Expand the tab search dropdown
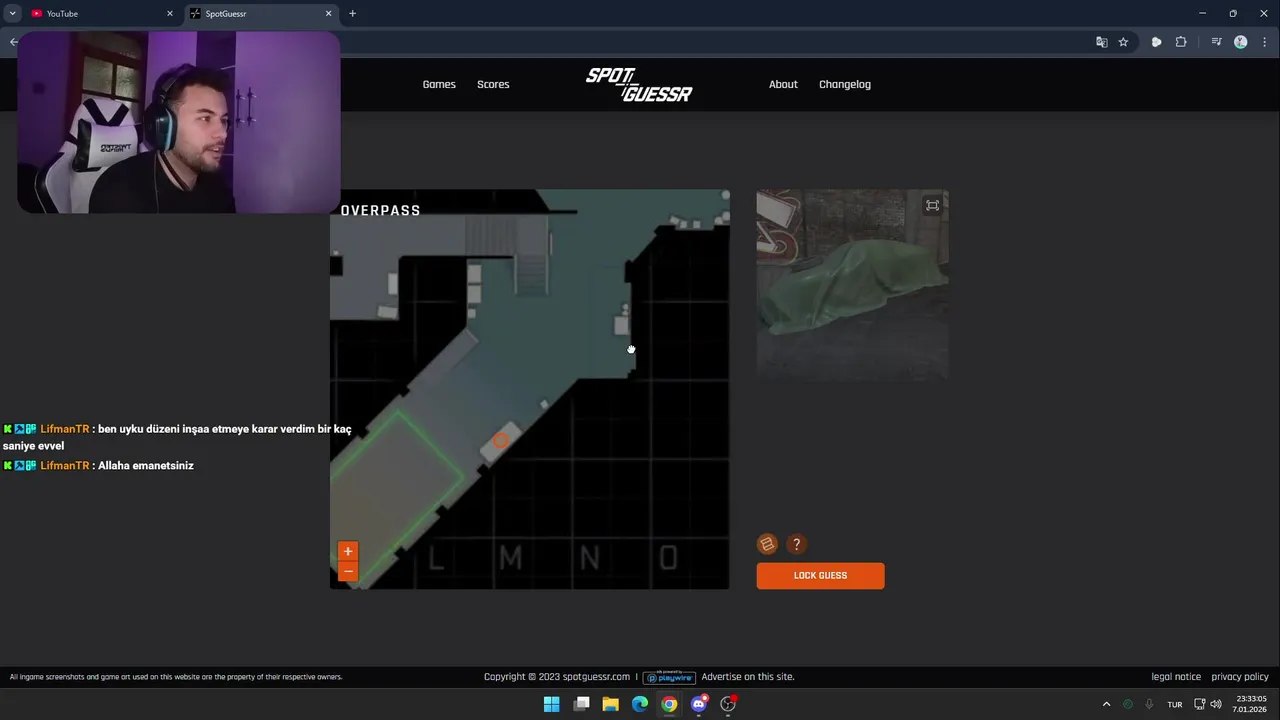 12,14
